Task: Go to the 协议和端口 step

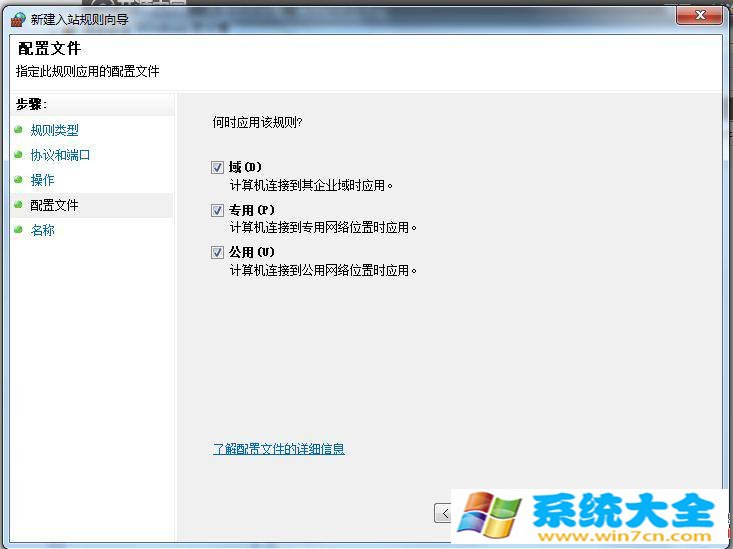Action: pos(60,155)
